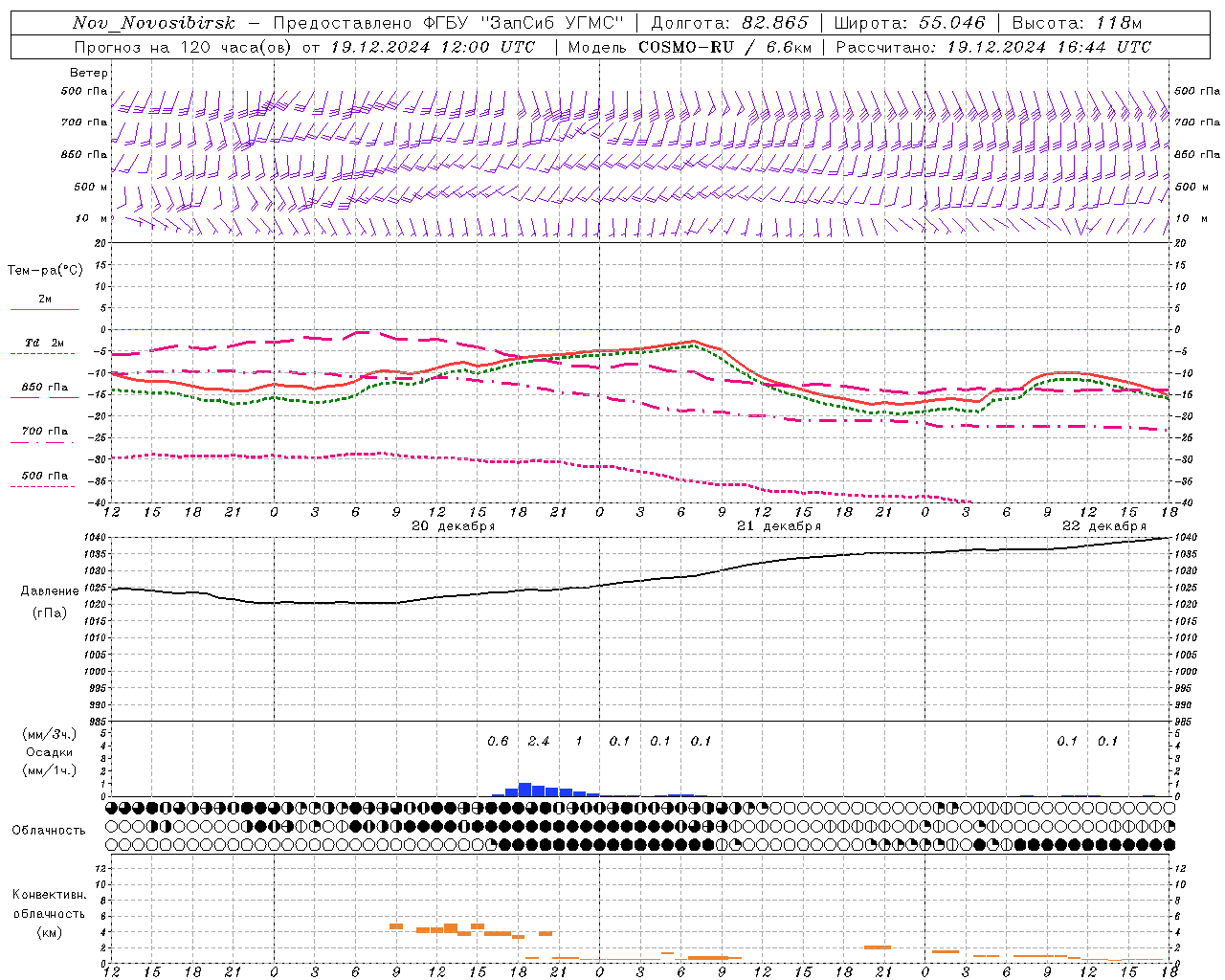The height and width of the screenshot is (980, 1225).
Task: Click the Осадки precipitation panel label
Action: click(49, 752)
